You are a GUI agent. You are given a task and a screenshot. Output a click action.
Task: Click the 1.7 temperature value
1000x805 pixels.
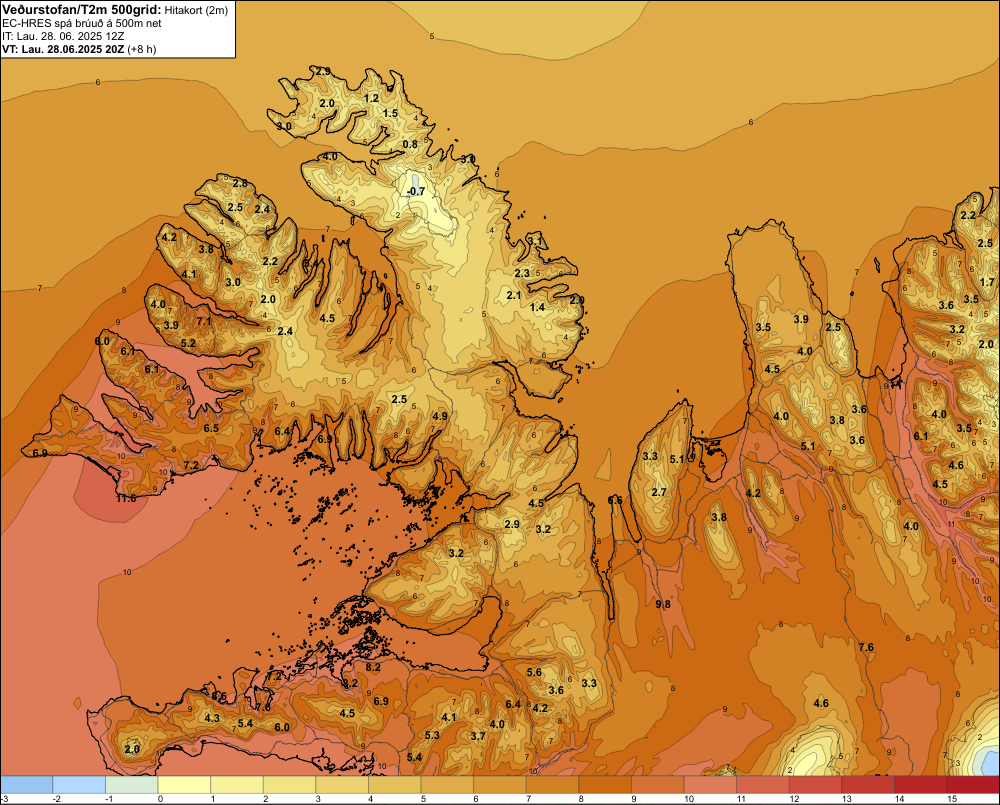pyautogui.click(x=987, y=282)
